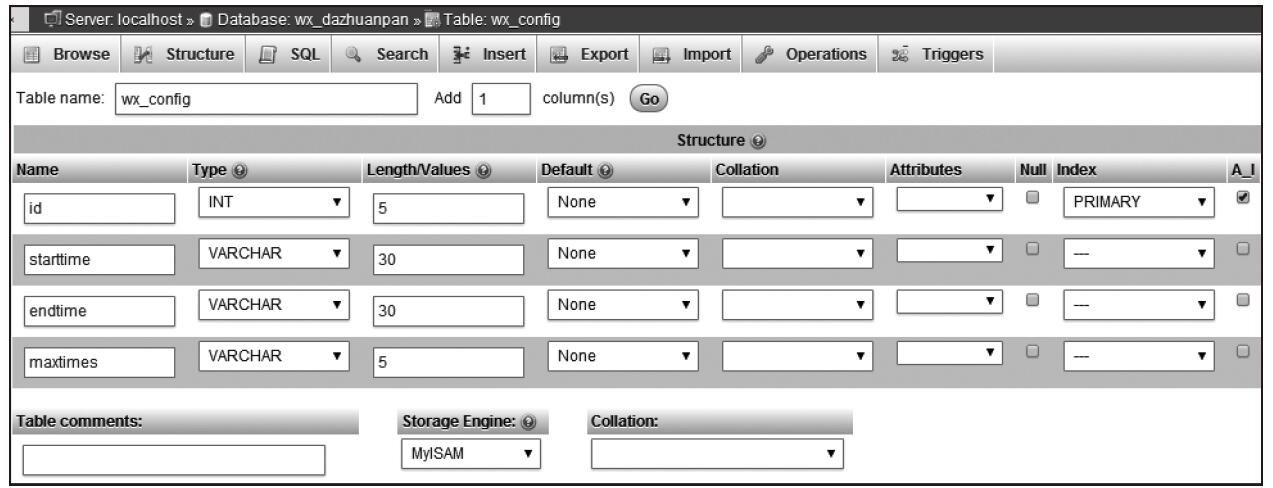Uncheck A_I checkbox for id row
Image resolution: width=1273 pixels, height=488 pixels.
click(x=1243, y=199)
